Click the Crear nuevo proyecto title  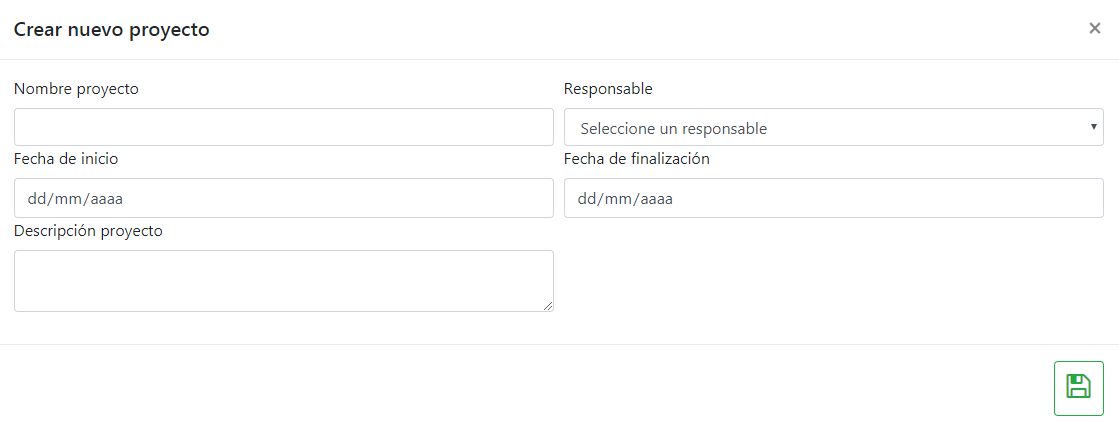pyautogui.click(x=111, y=30)
